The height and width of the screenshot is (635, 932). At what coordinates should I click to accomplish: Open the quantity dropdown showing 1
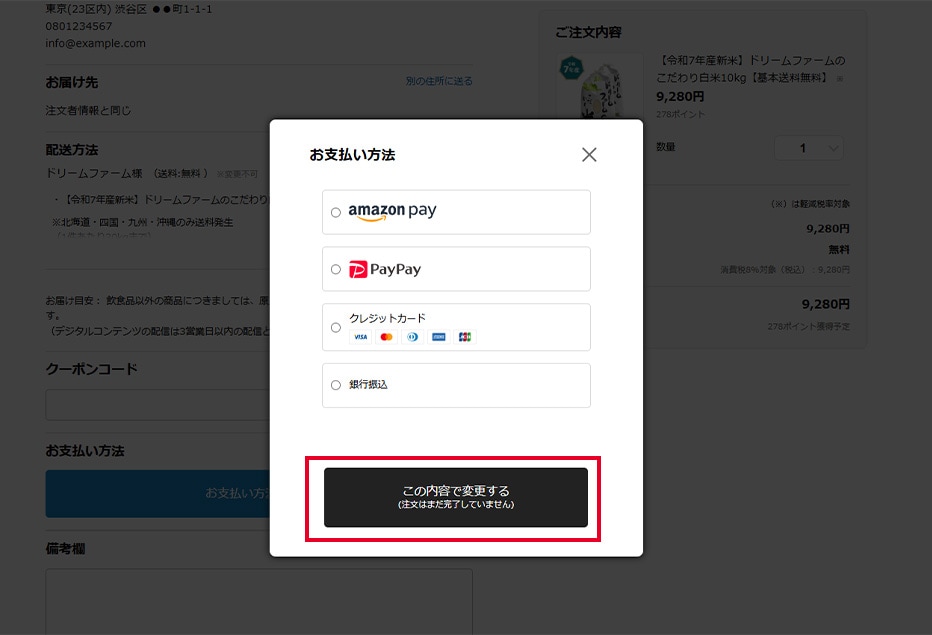click(808, 148)
